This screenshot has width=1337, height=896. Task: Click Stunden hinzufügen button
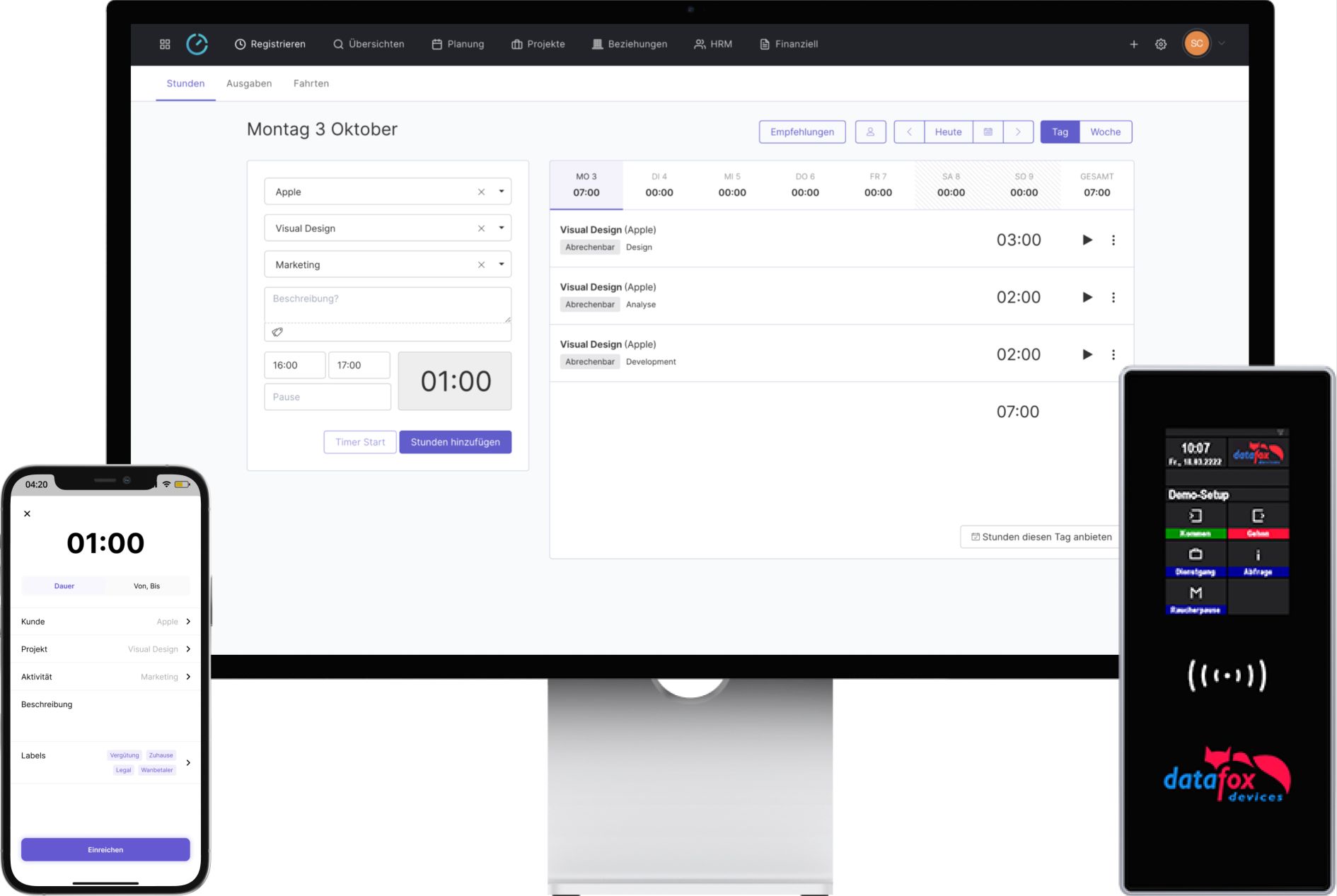(x=455, y=442)
